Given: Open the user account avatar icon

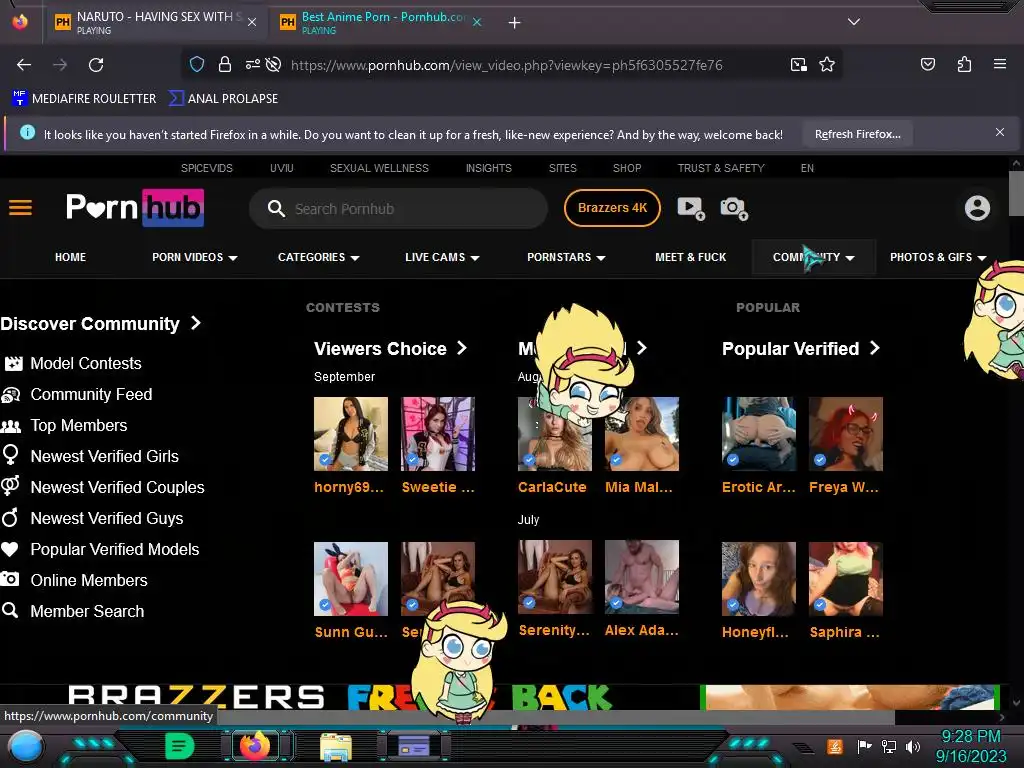Looking at the screenshot, I should click(977, 208).
